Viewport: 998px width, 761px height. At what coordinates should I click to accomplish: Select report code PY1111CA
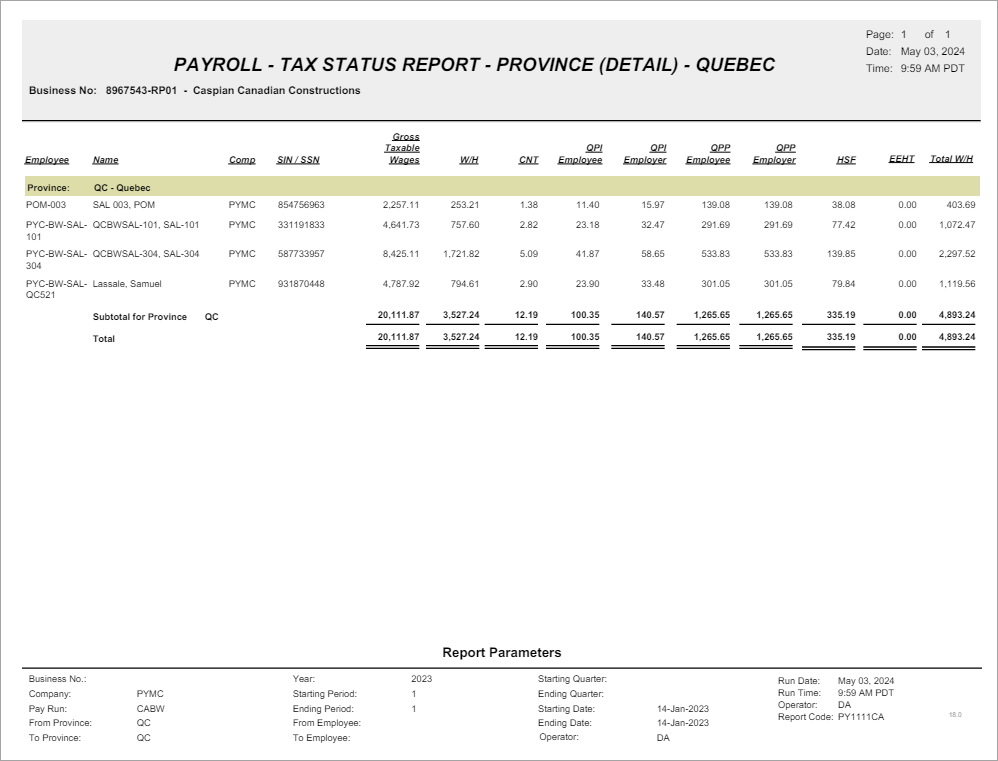tap(860, 717)
